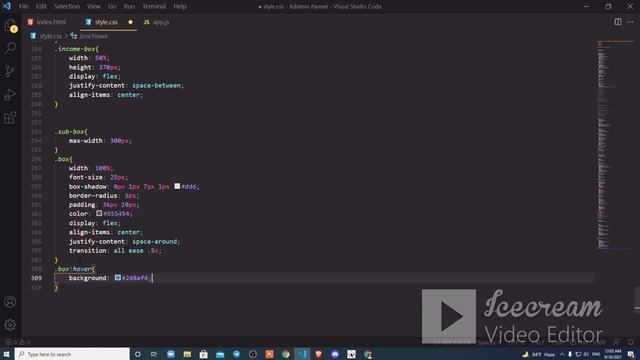Open the Help menu
The width and height of the screenshot is (640, 360).
(x=180, y=6)
